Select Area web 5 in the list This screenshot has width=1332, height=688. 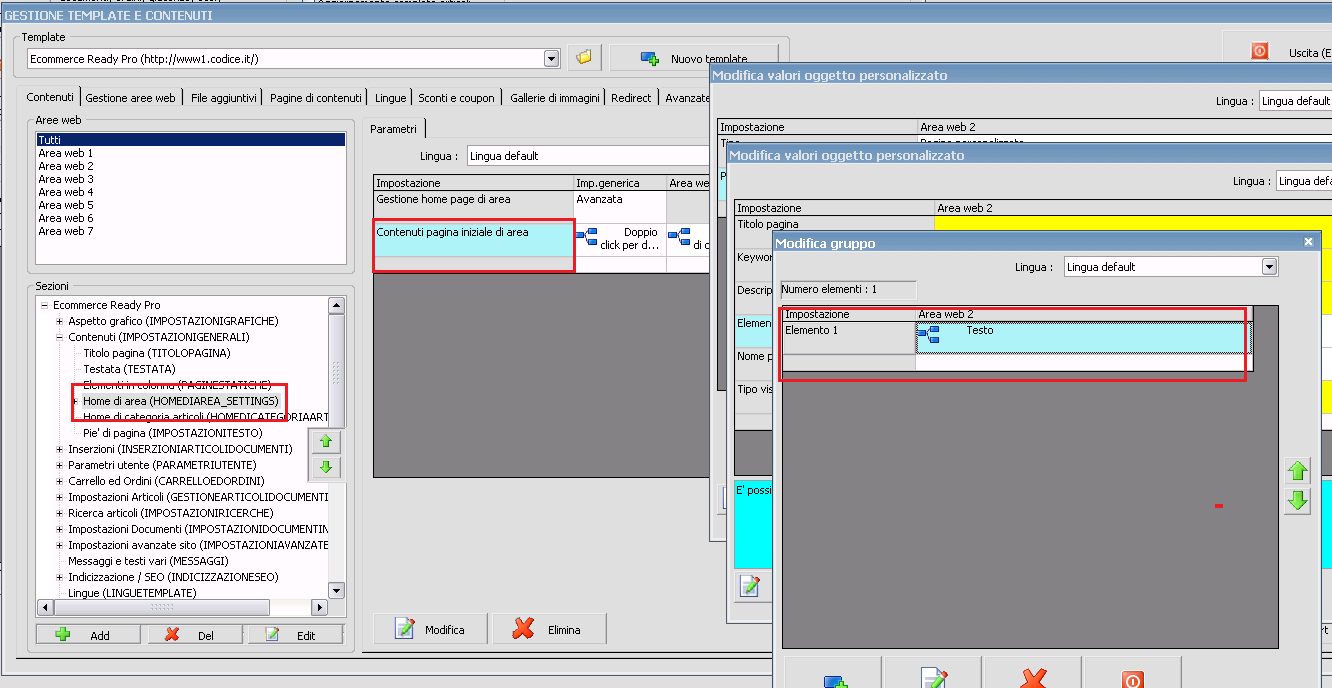(x=190, y=205)
